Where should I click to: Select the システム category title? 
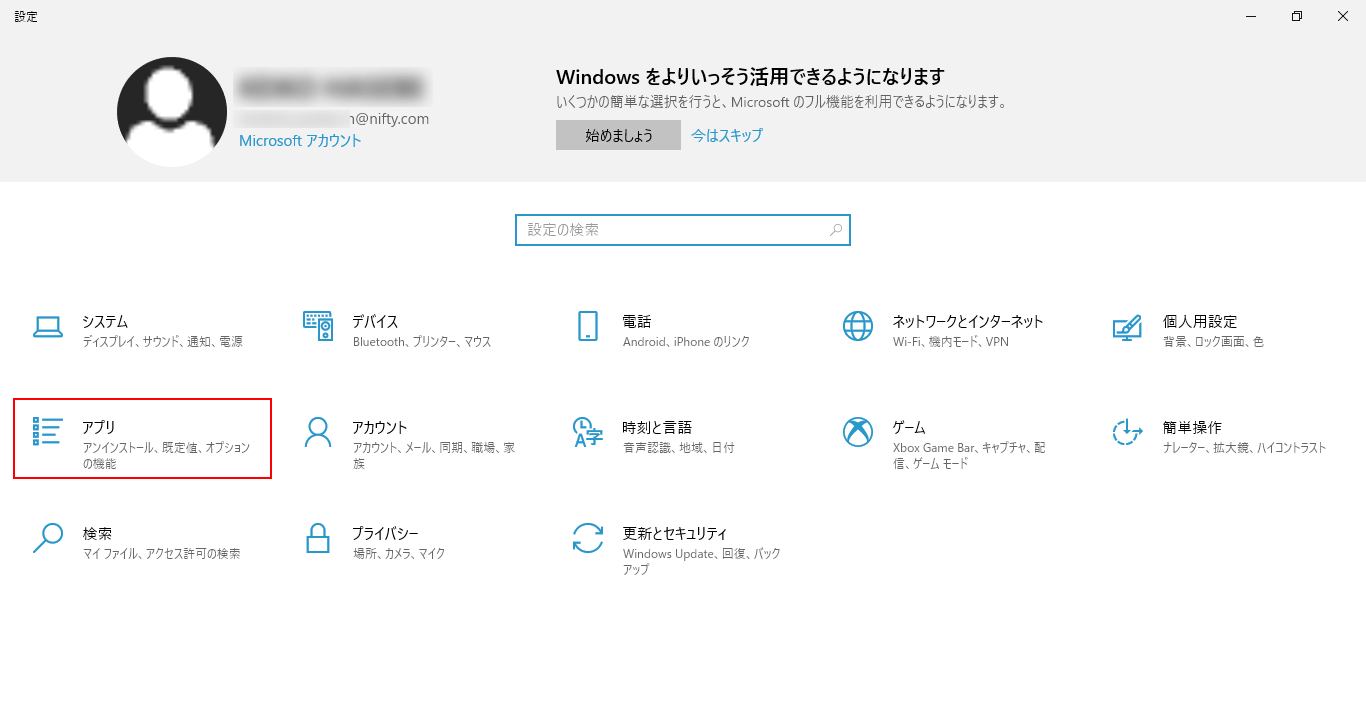point(105,322)
